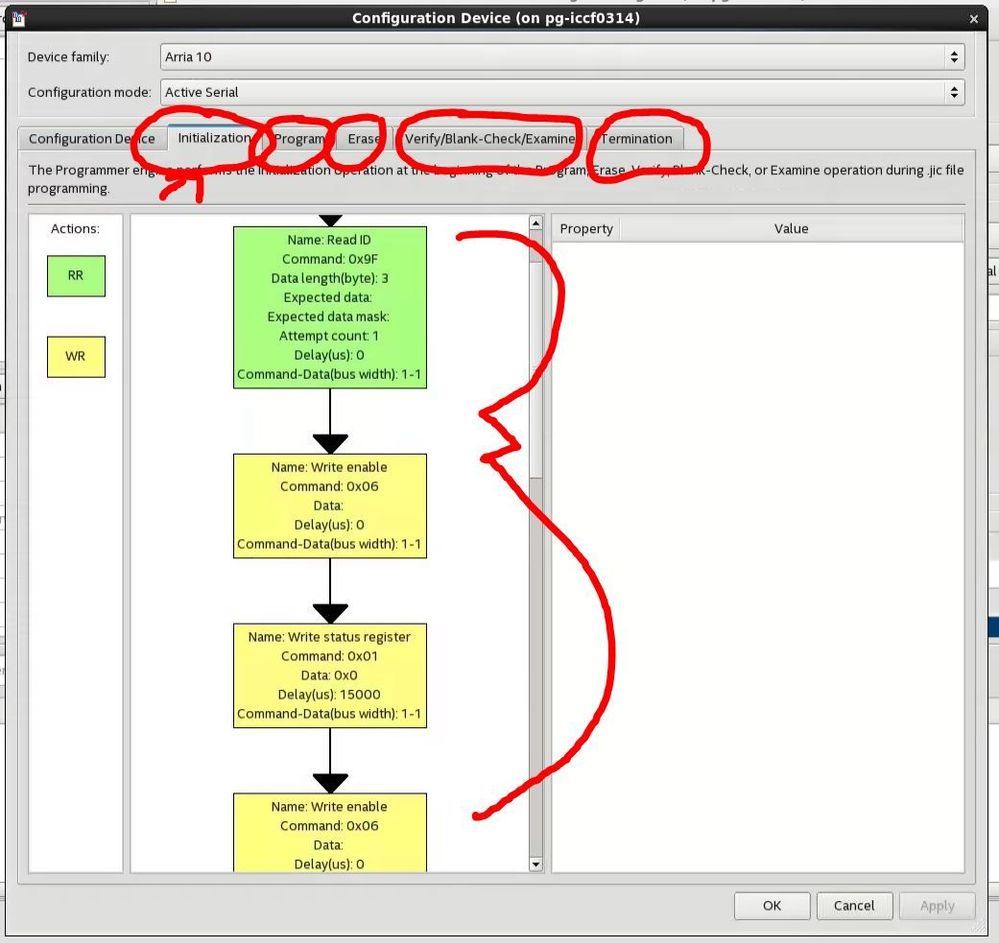This screenshot has width=999, height=943.
Task: Close the Configuration Device dialog
Action: (x=974, y=19)
